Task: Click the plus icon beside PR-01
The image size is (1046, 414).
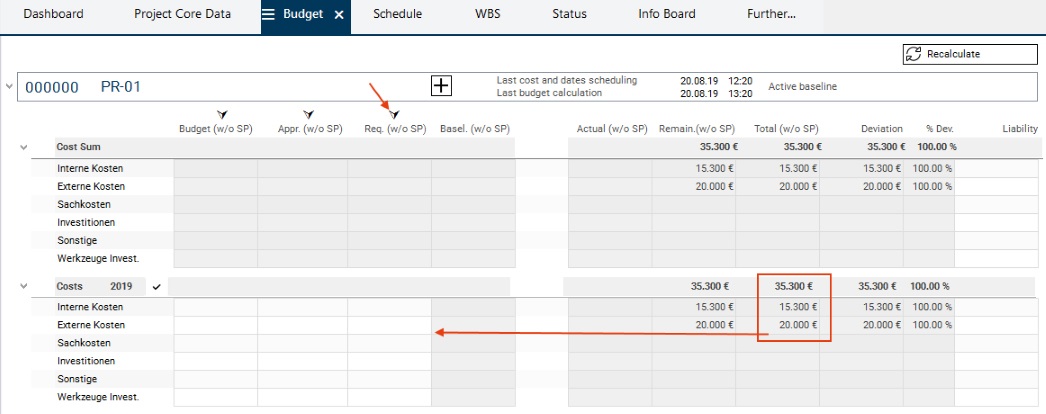Action: coord(441,86)
